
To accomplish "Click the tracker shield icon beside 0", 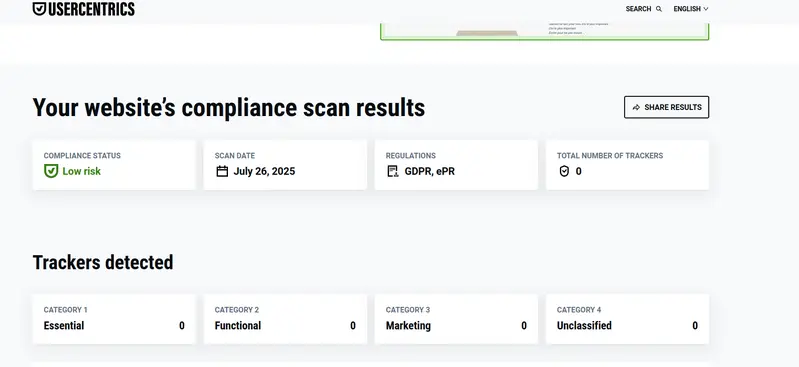I will tap(564, 171).
